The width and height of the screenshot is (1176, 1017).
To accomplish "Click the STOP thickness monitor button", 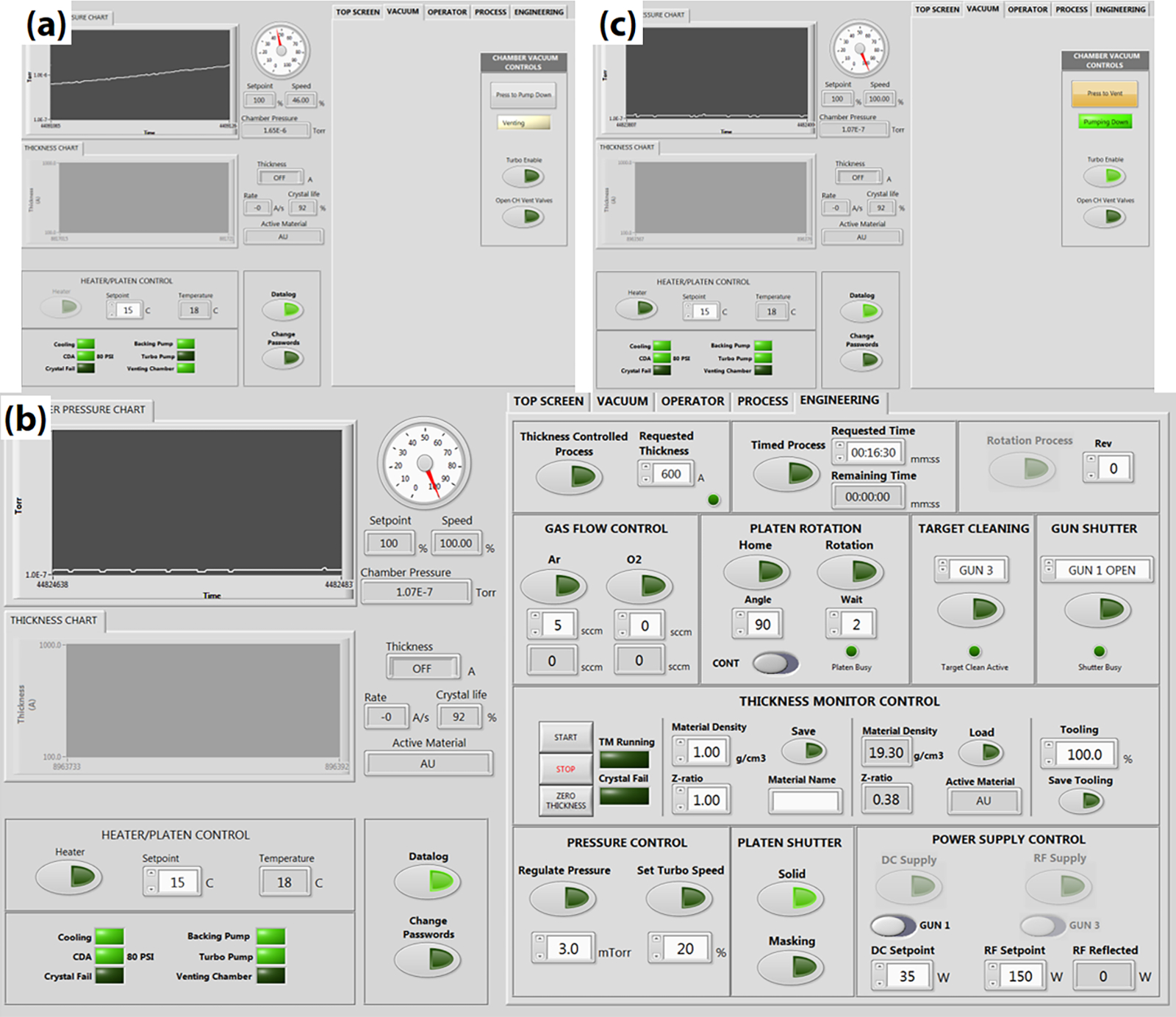I will coord(566,769).
